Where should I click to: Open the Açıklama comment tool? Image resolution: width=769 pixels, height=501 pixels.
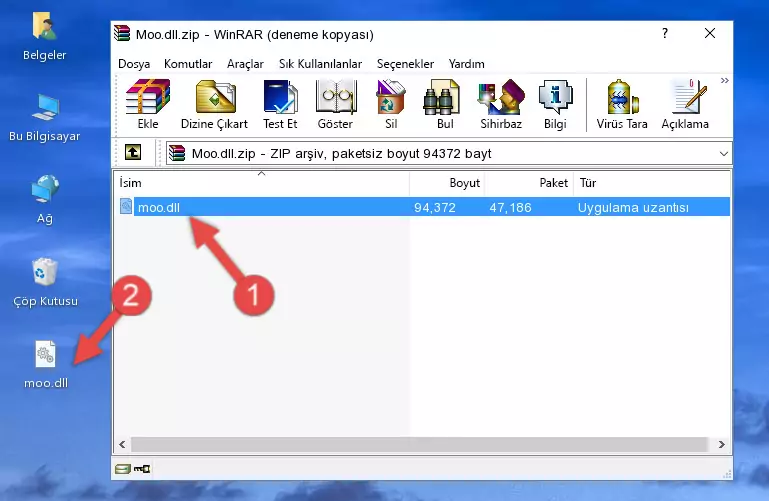point(685,104)
